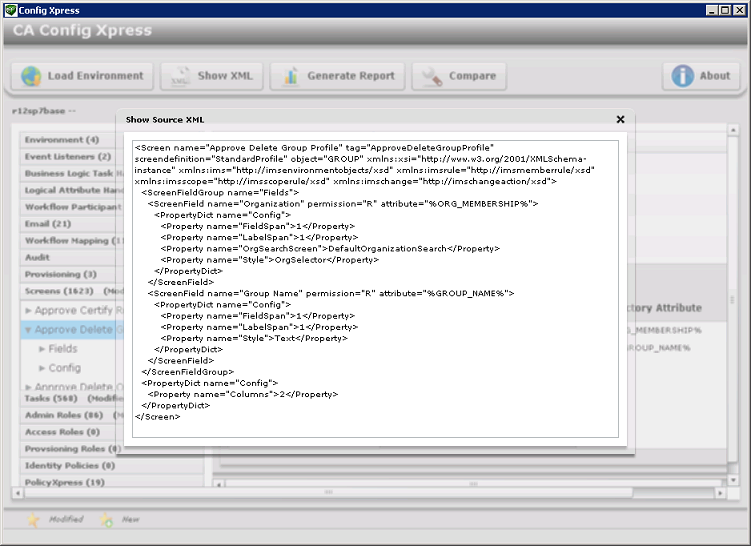Select the Config child tree item
Screen dimensions: 751x546
(63, 368)
